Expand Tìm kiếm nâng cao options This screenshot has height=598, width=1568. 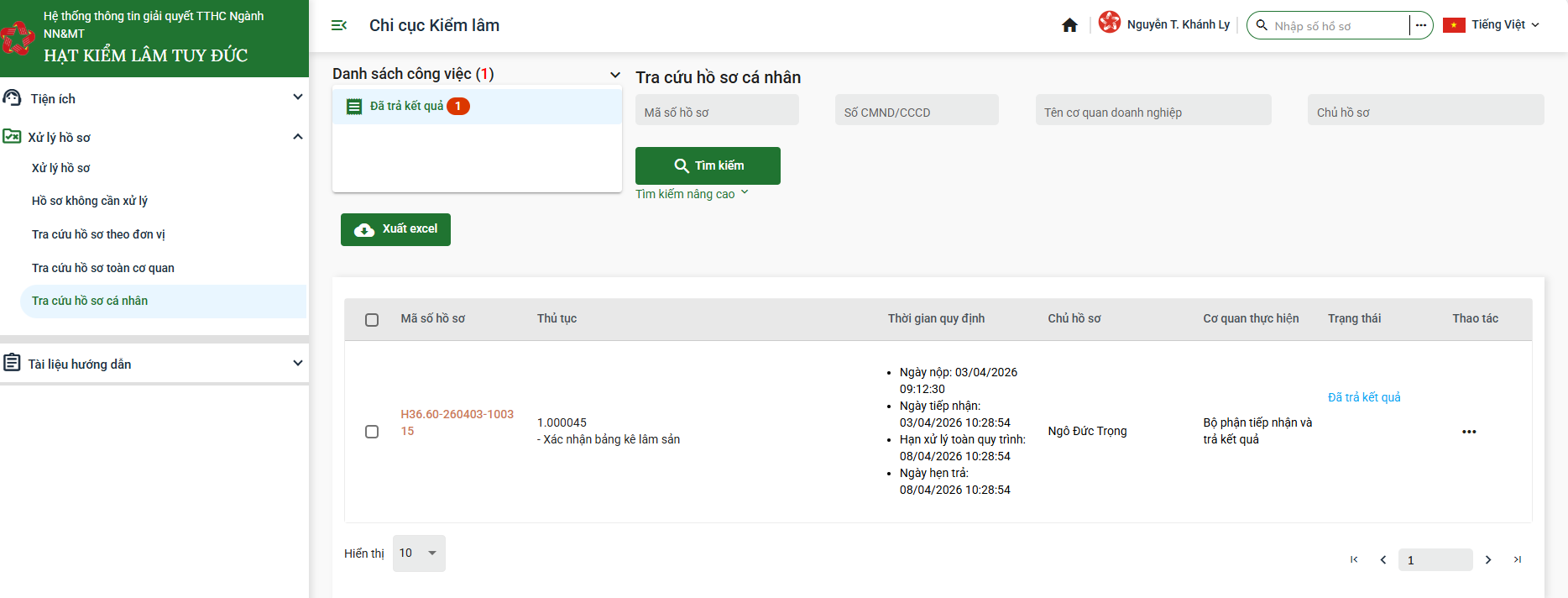pos(692,194)
